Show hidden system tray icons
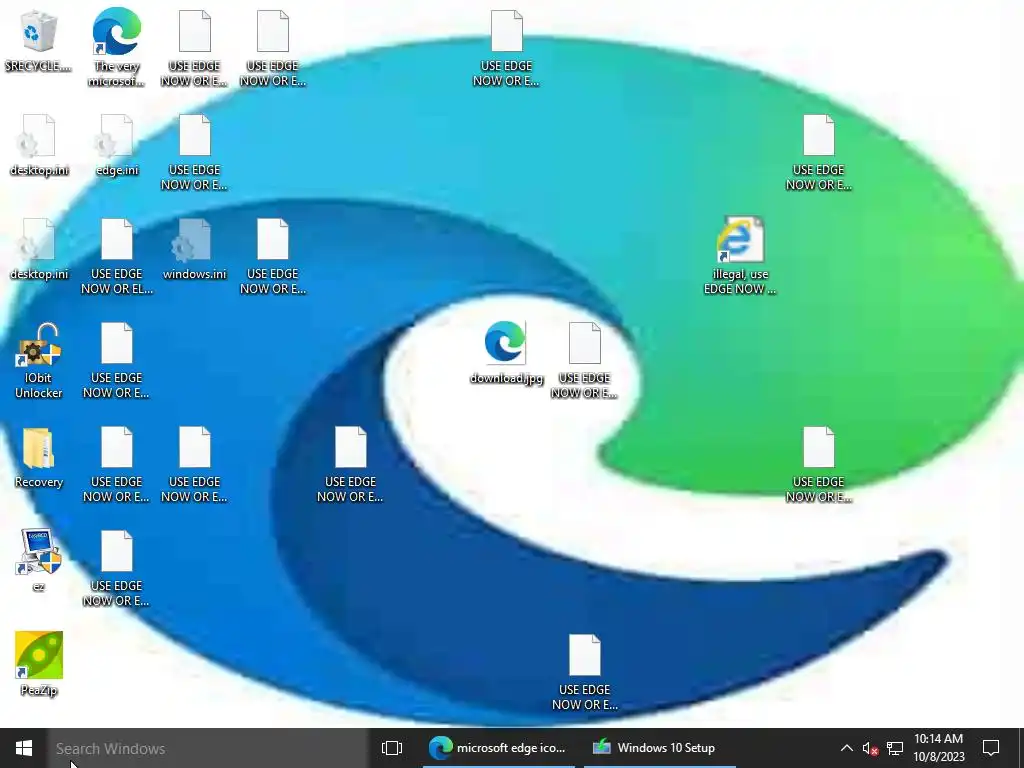Image resolution: width=1024 pixels, height=768 pixels. pyautogui.click(x=846, y=748)
